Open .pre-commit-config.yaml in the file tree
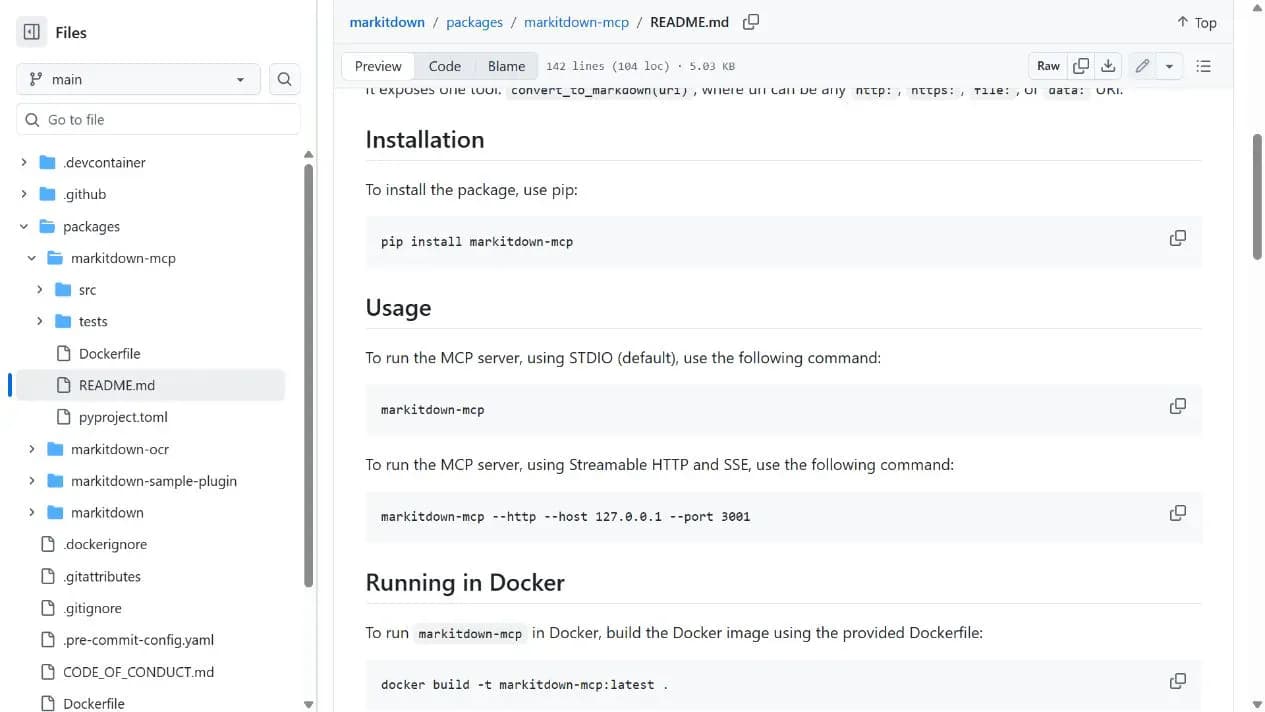This screenshot has width=1265, height=712. (138, 640)
